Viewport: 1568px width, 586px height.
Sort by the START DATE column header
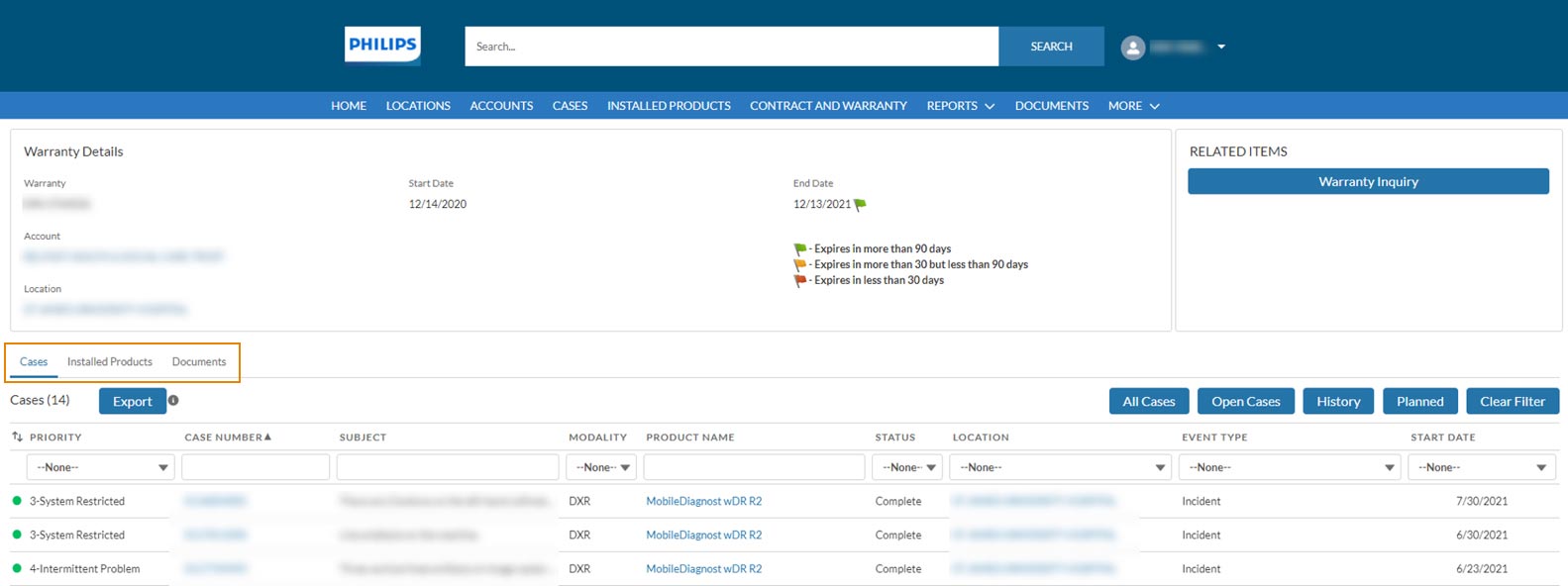[x=1442, y=437]
